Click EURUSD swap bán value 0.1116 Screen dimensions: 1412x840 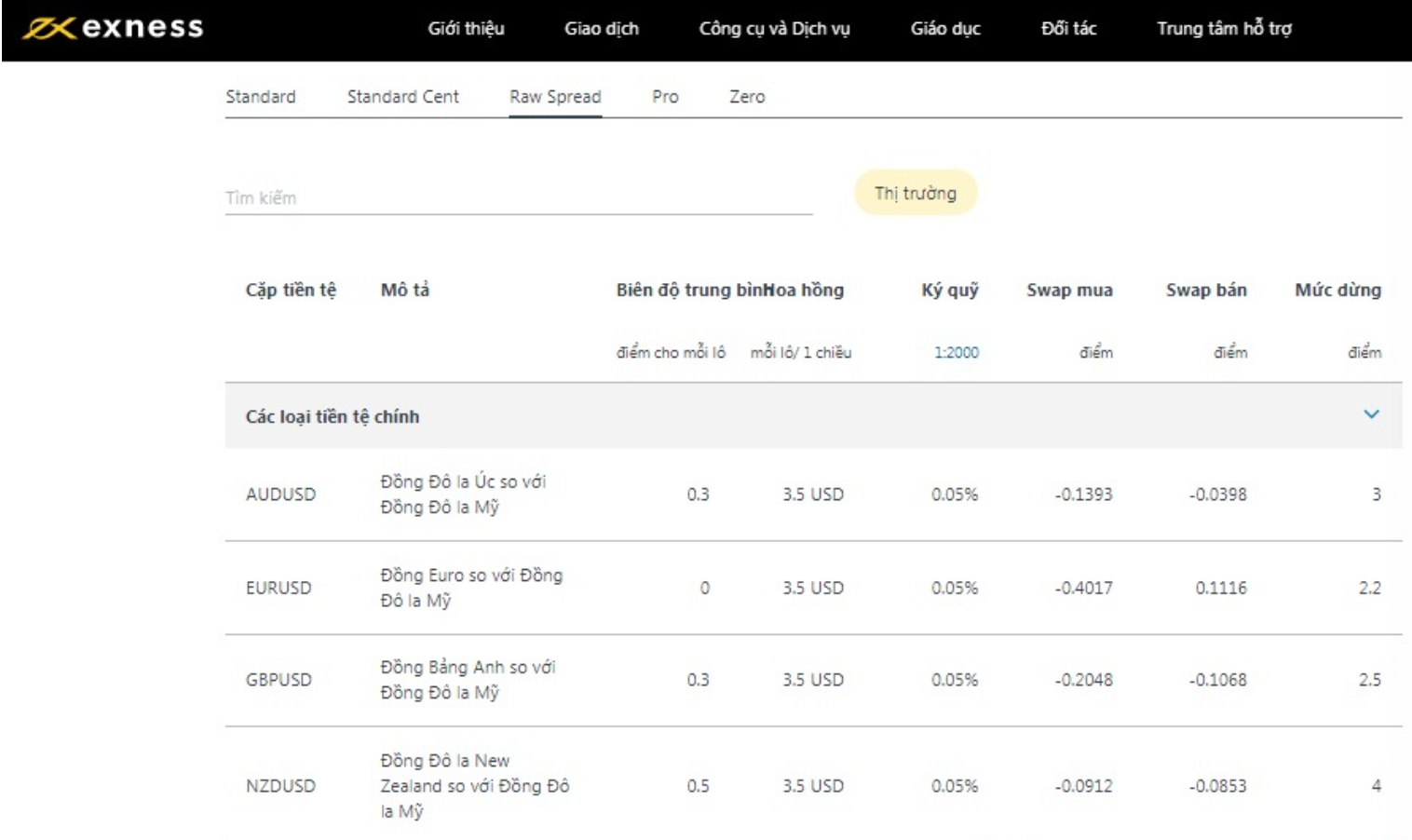coord(1221,589)
